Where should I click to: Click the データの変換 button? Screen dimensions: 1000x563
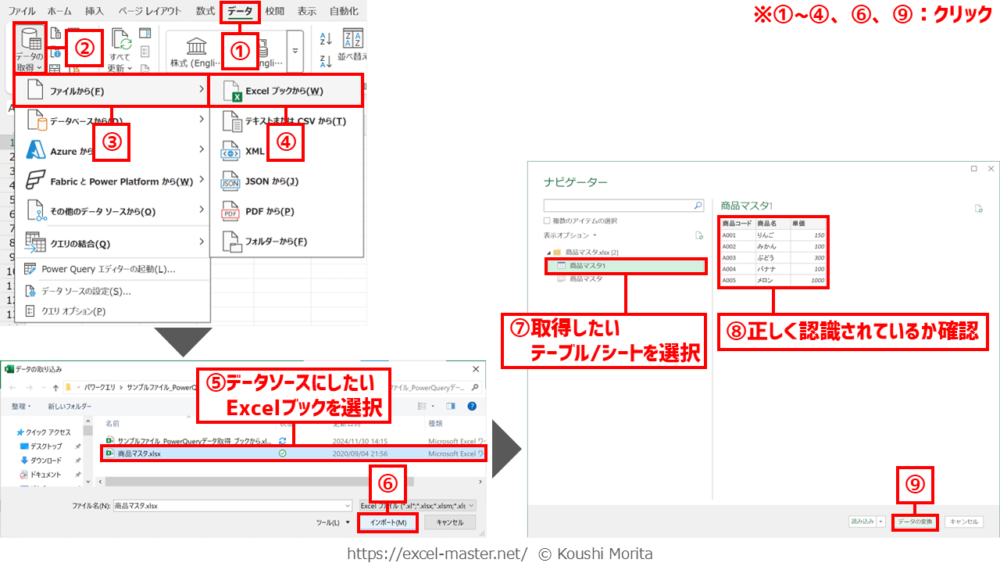coord(914,521)
